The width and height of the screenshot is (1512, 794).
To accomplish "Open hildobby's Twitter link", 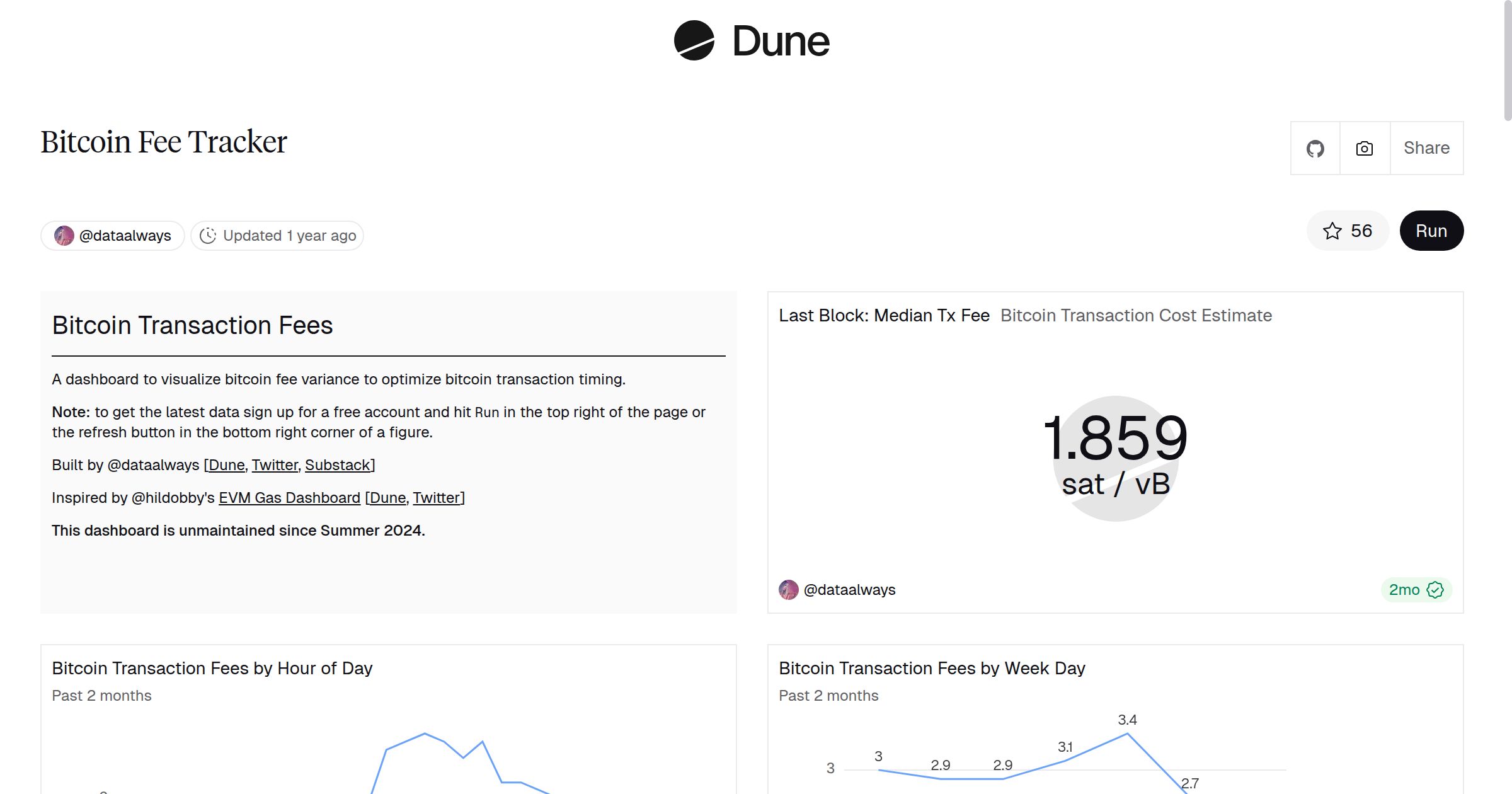I will (x=437, y=498).
